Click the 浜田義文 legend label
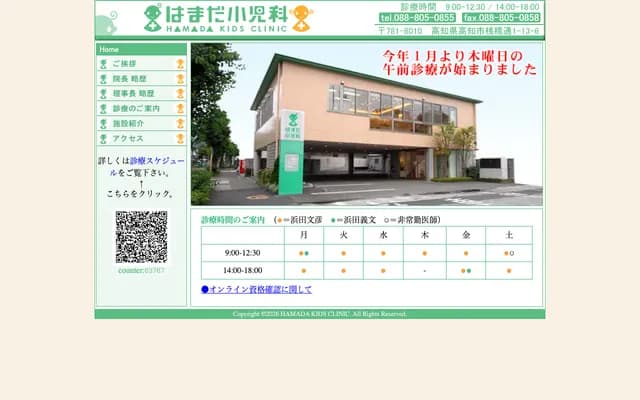 (x=360, y=220)
